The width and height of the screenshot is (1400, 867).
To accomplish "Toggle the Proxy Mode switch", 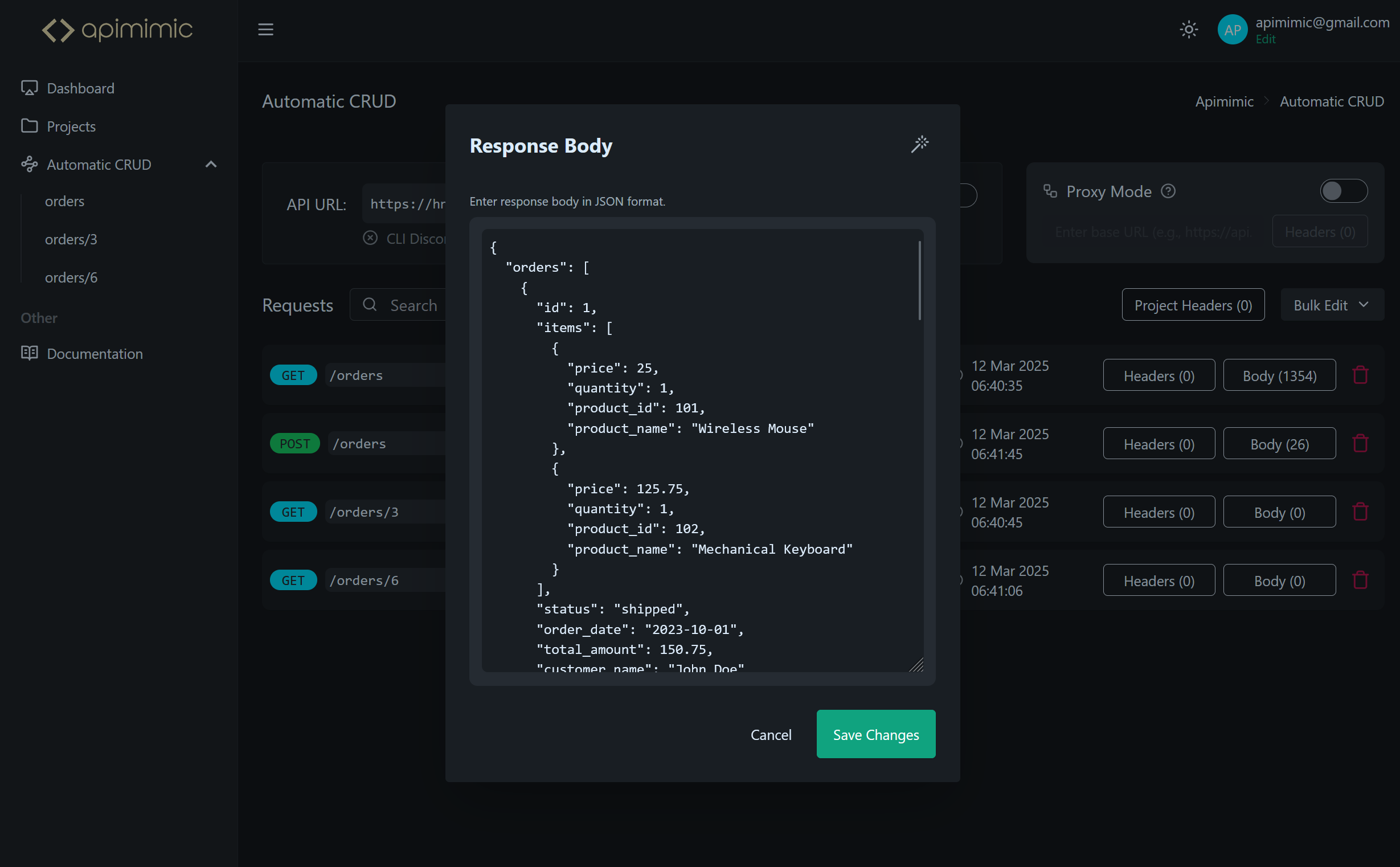I will click(1343, 191).
